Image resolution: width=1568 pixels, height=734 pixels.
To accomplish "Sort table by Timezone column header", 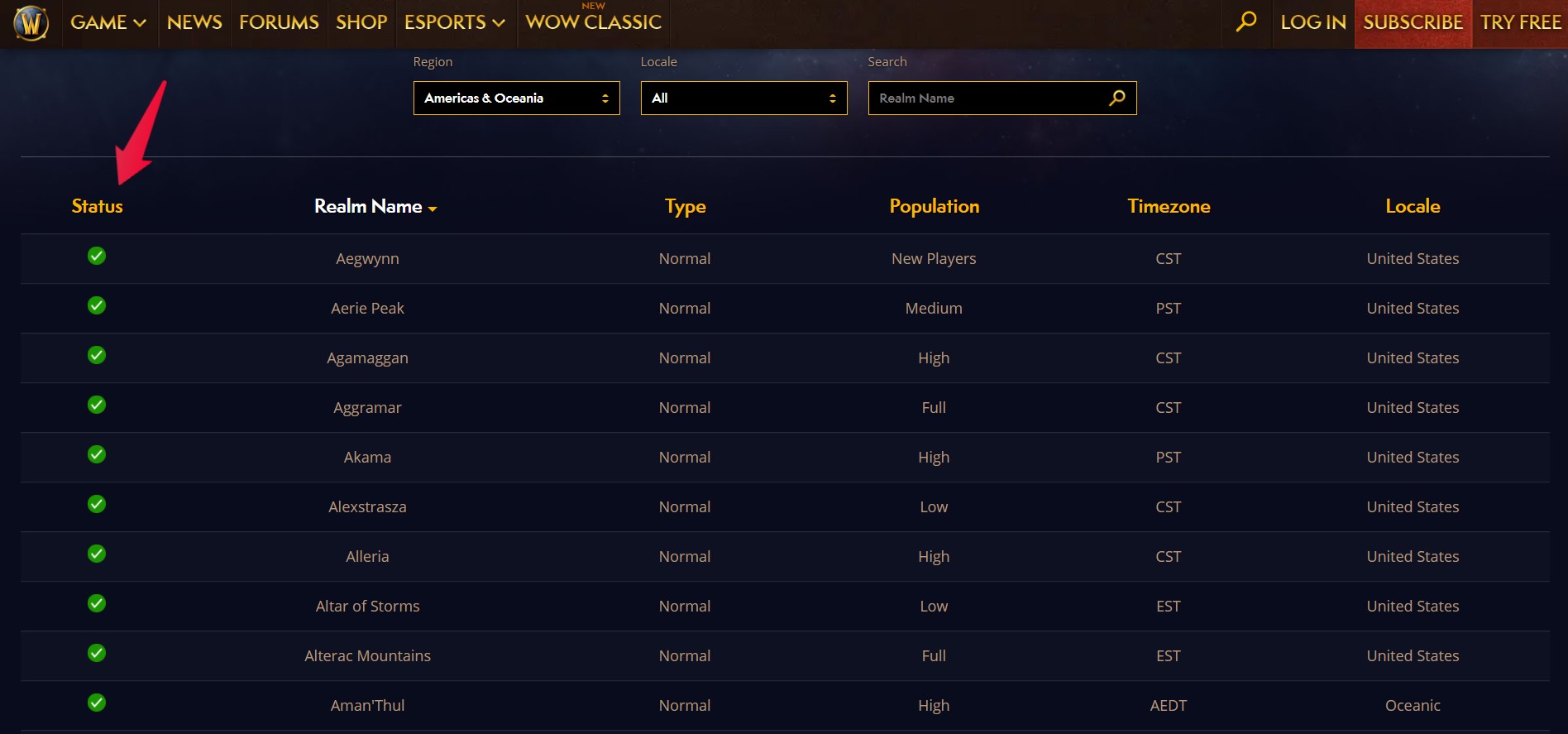I will [1169, 206].
